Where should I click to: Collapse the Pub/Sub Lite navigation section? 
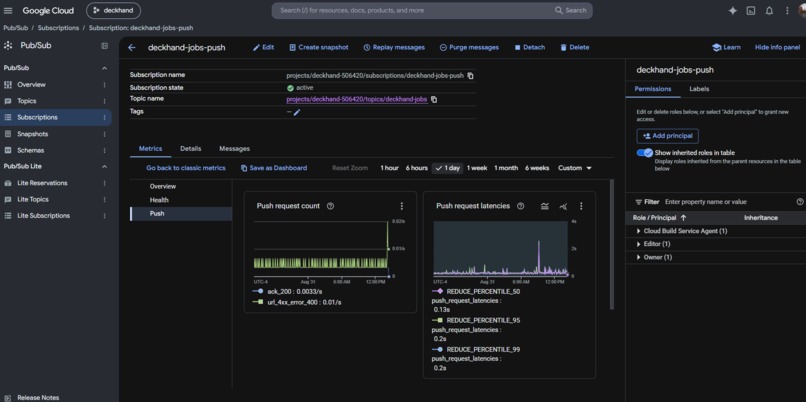point(104,167)
